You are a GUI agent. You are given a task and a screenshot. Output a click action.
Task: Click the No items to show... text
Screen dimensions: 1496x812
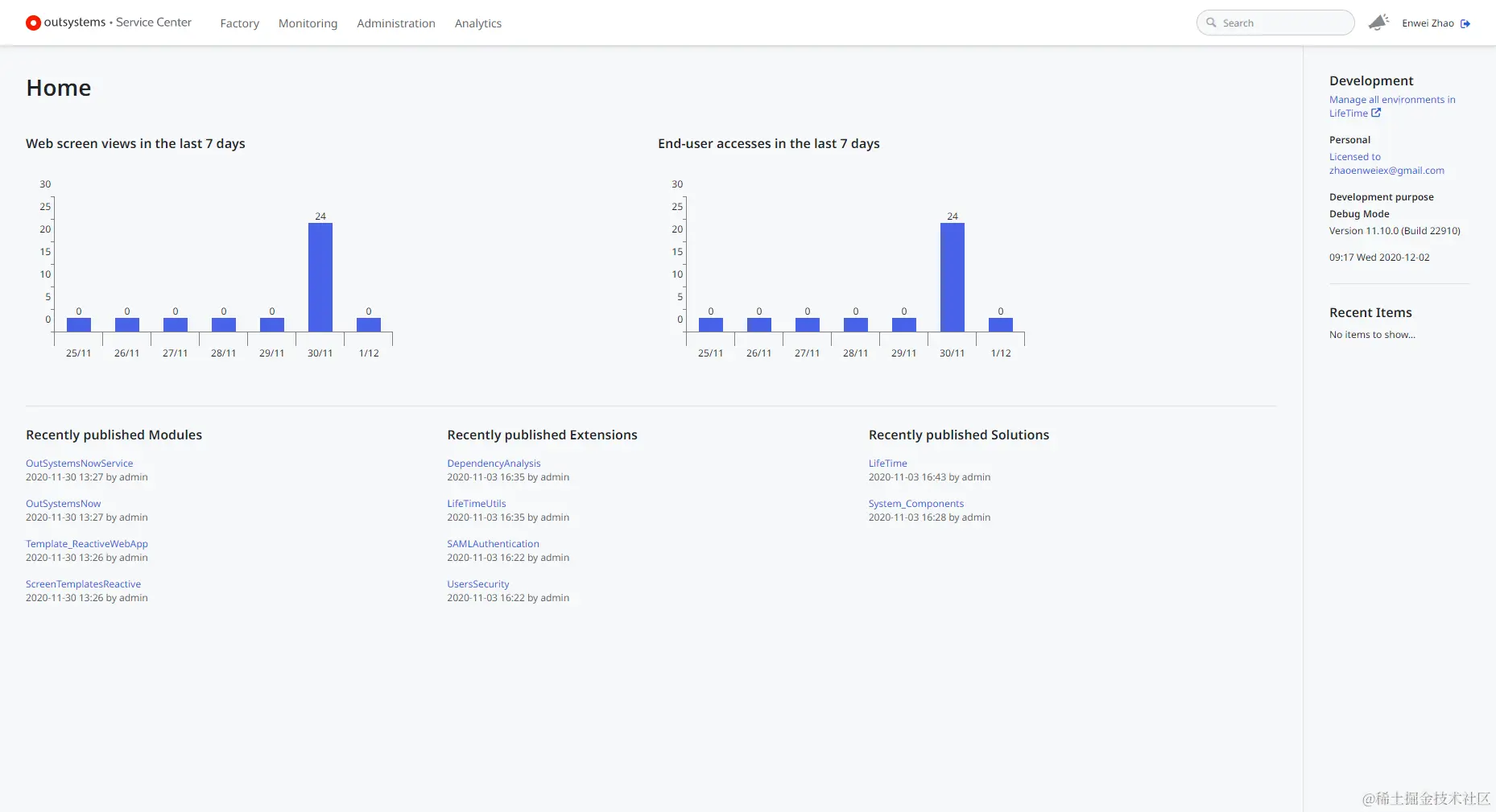click(x=1372, y=335)
